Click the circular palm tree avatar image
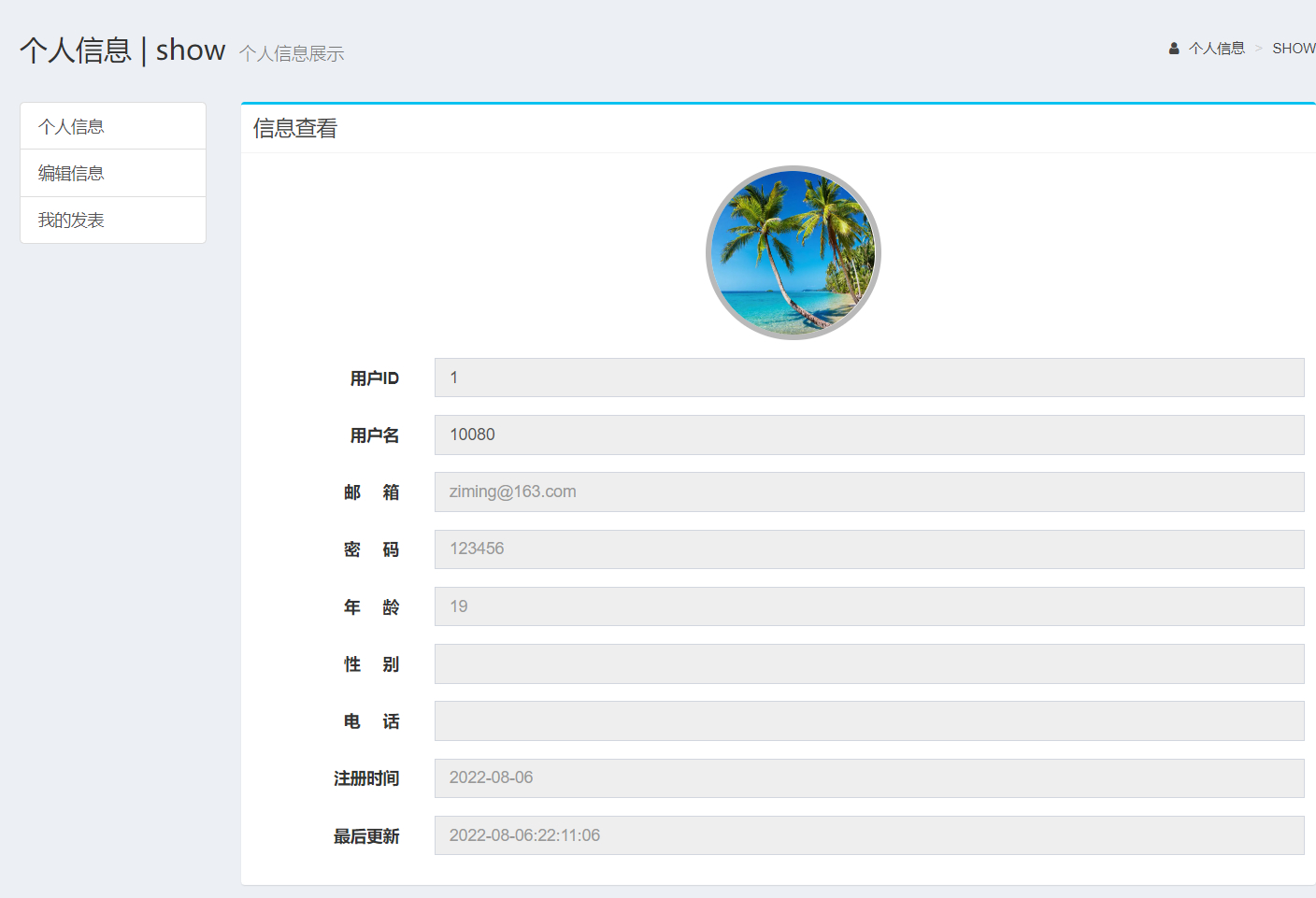This screenshot has height=898, width=1316. [793, 250]
